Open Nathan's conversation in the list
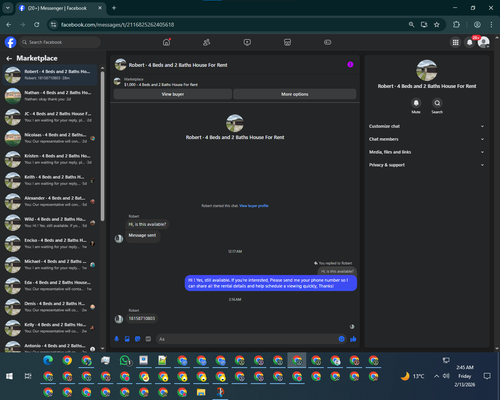Image resolution: width=500 pixels, height=400 pixels. coord(50,96)
